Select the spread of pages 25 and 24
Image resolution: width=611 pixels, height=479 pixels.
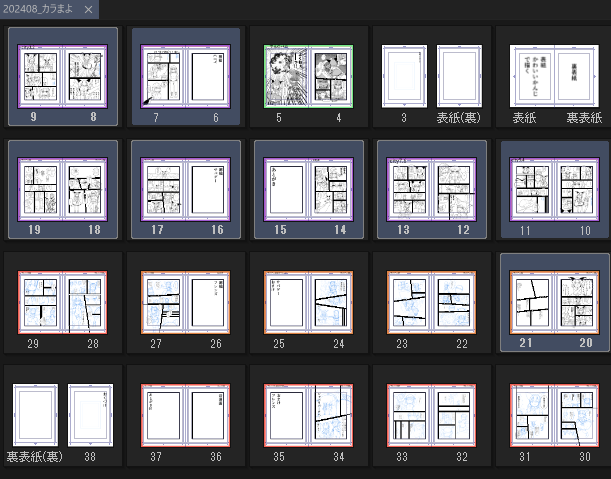(309, 302)
